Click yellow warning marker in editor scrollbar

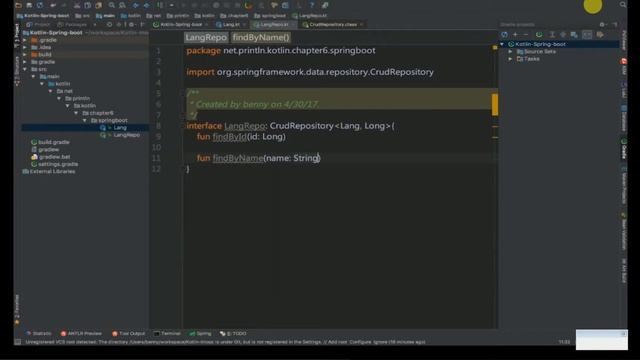point(495,104)
